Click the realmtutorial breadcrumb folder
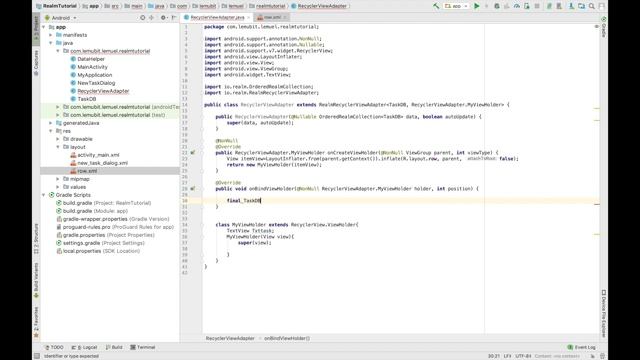 267,6
